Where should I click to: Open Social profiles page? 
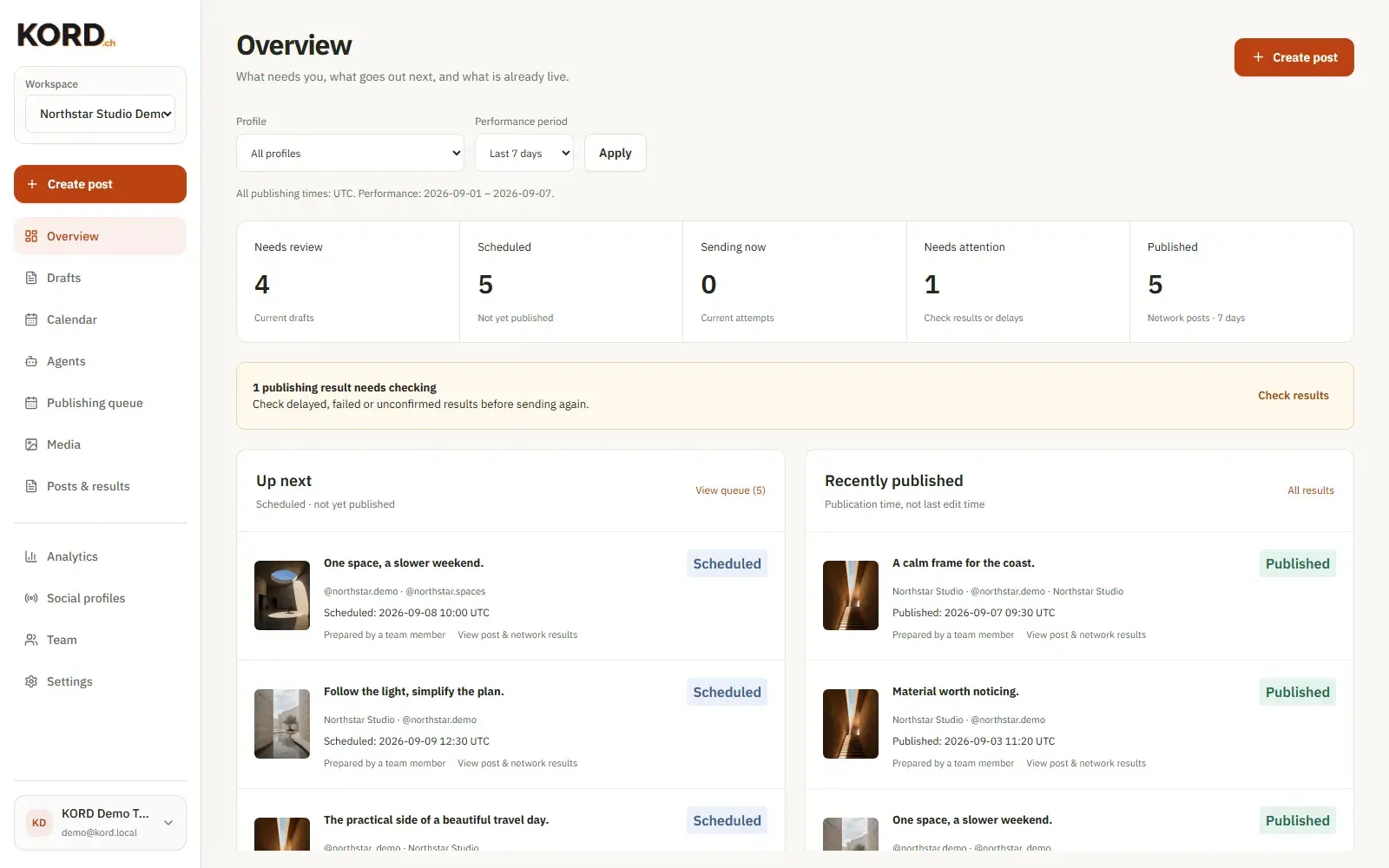point(100,598)
